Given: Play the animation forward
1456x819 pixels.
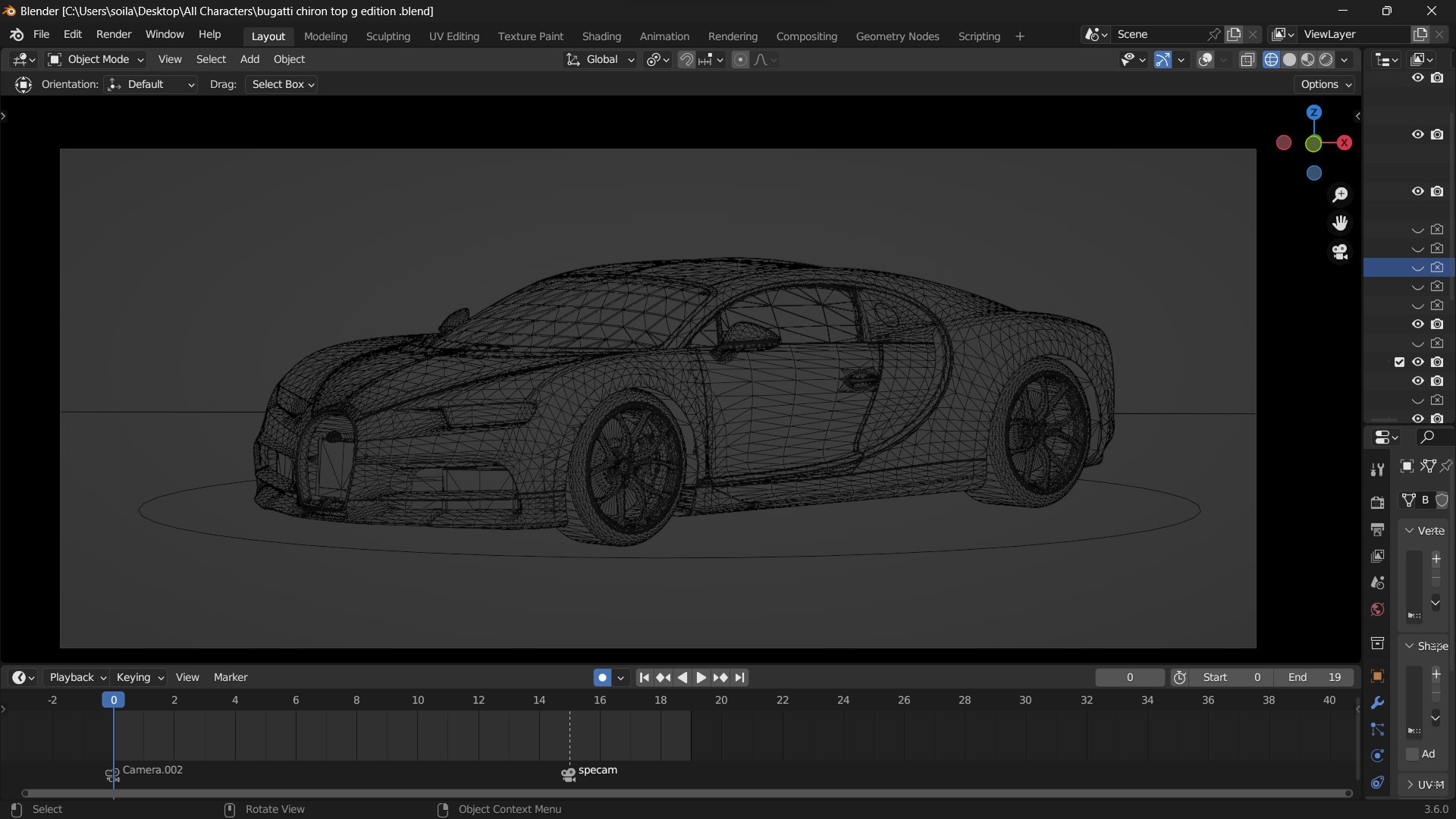Looking at the screenshot, I should click(701, 677).
